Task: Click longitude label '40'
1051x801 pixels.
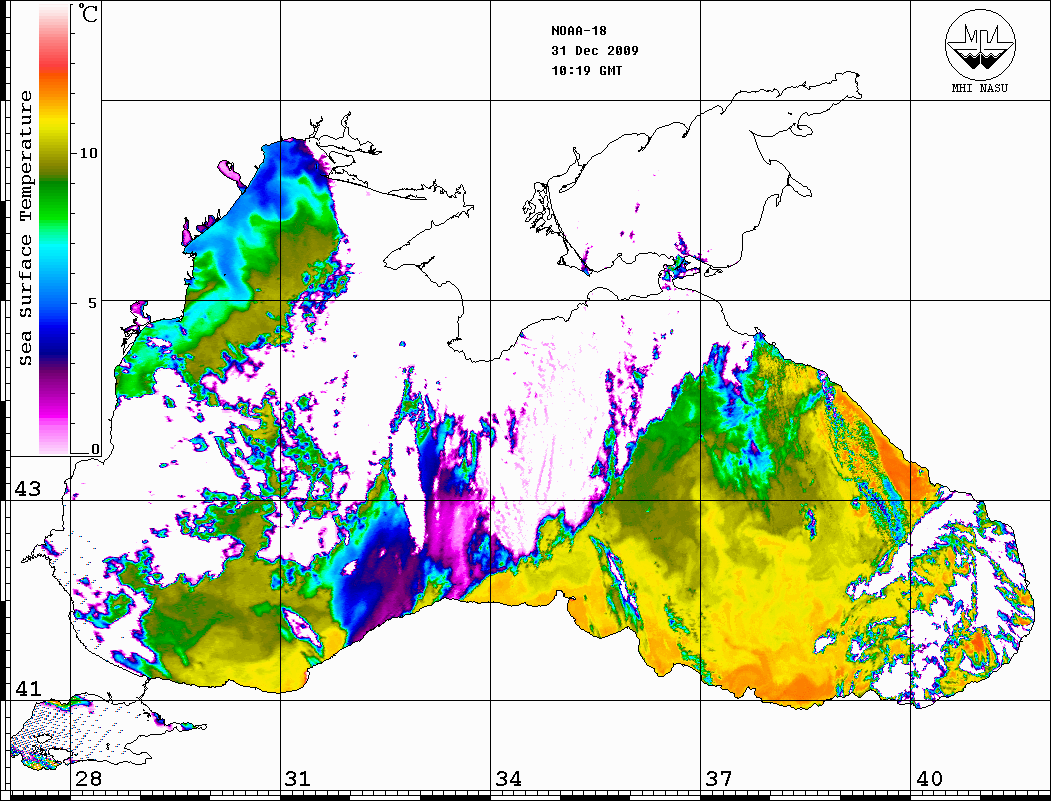Action: pyautogui.click(x=929, y=779)
